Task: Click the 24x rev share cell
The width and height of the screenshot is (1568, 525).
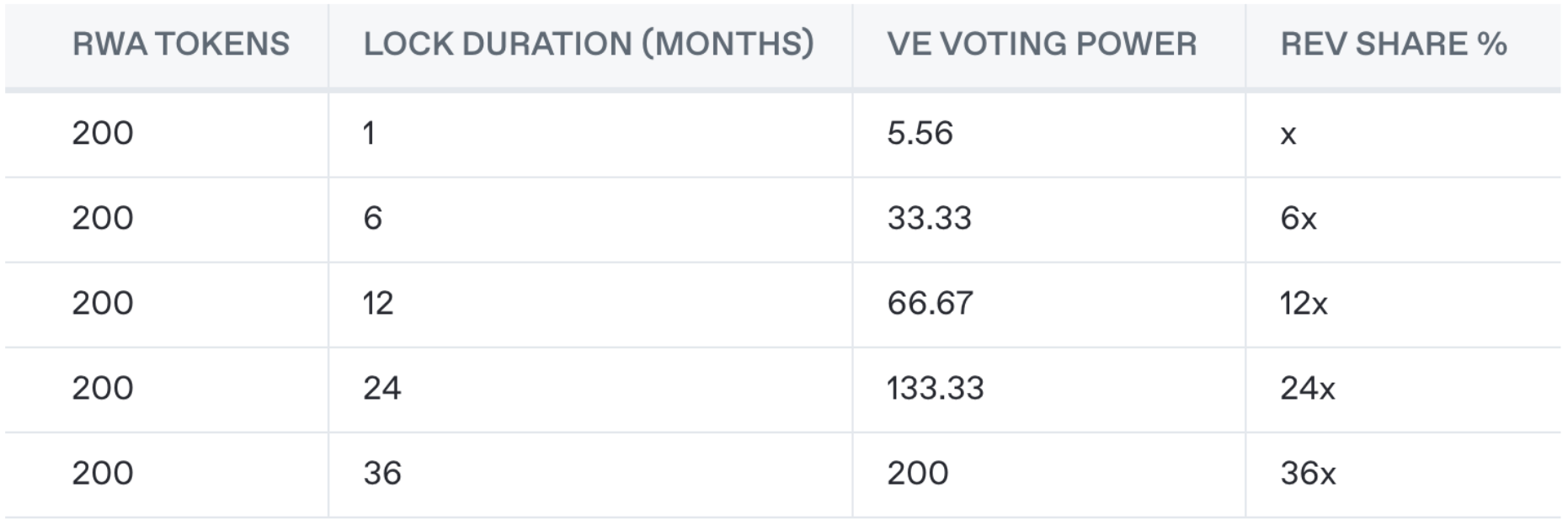Action: click(x=1307, y=389)
